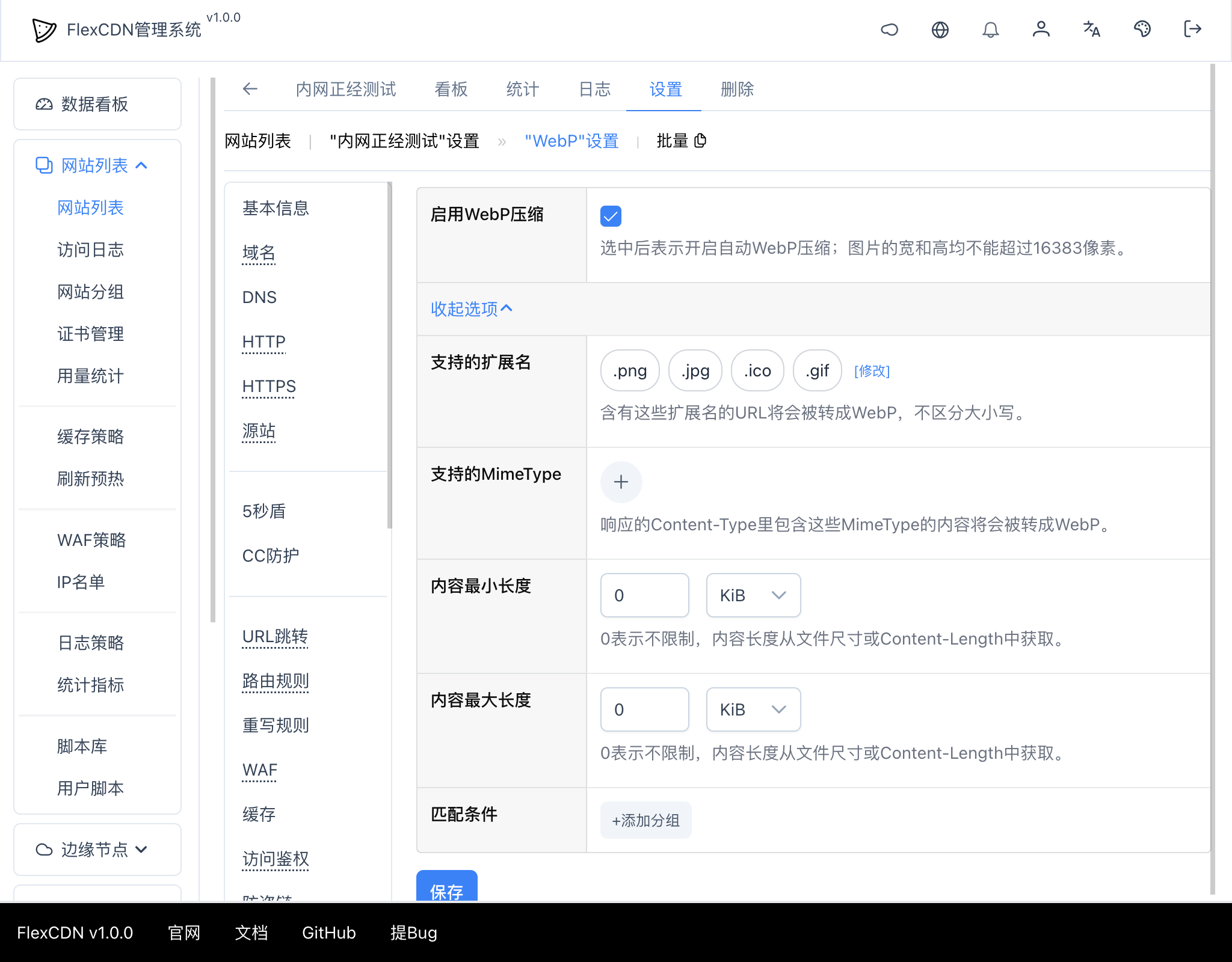This screenshot has width=1232, height=962.
Task: Open 刷新预热 in the sidebar
Action: (x=90, y=479)
